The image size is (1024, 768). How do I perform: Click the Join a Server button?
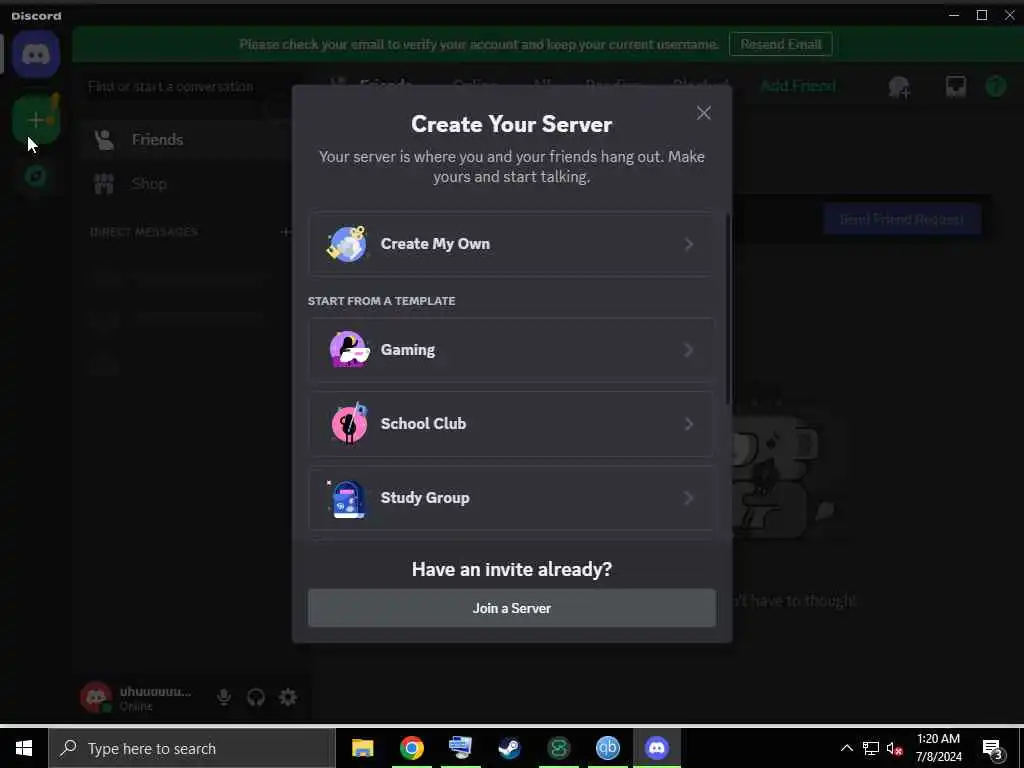coord(511,608)
